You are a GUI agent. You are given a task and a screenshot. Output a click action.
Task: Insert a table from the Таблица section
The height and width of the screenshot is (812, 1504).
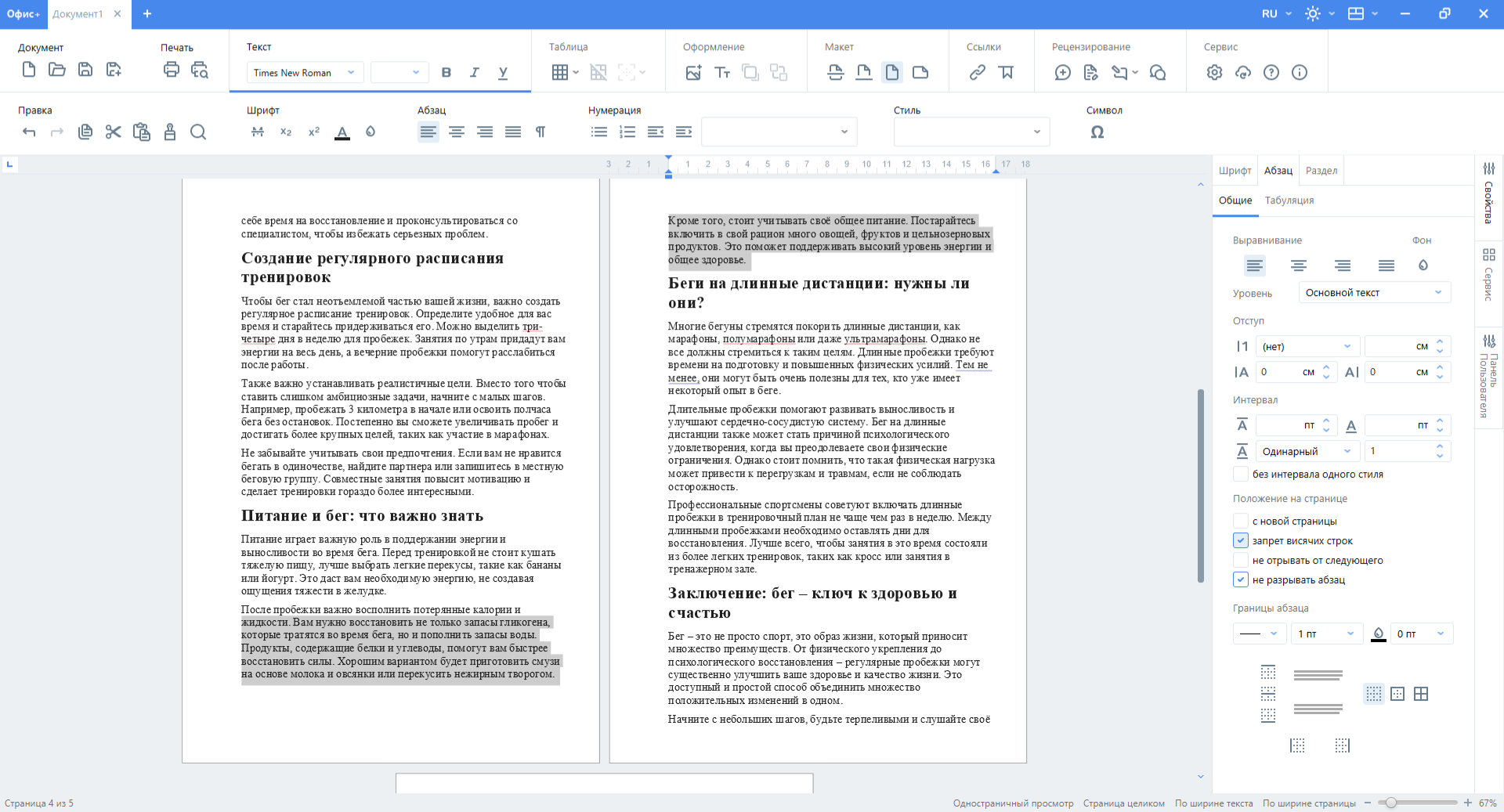561,72
